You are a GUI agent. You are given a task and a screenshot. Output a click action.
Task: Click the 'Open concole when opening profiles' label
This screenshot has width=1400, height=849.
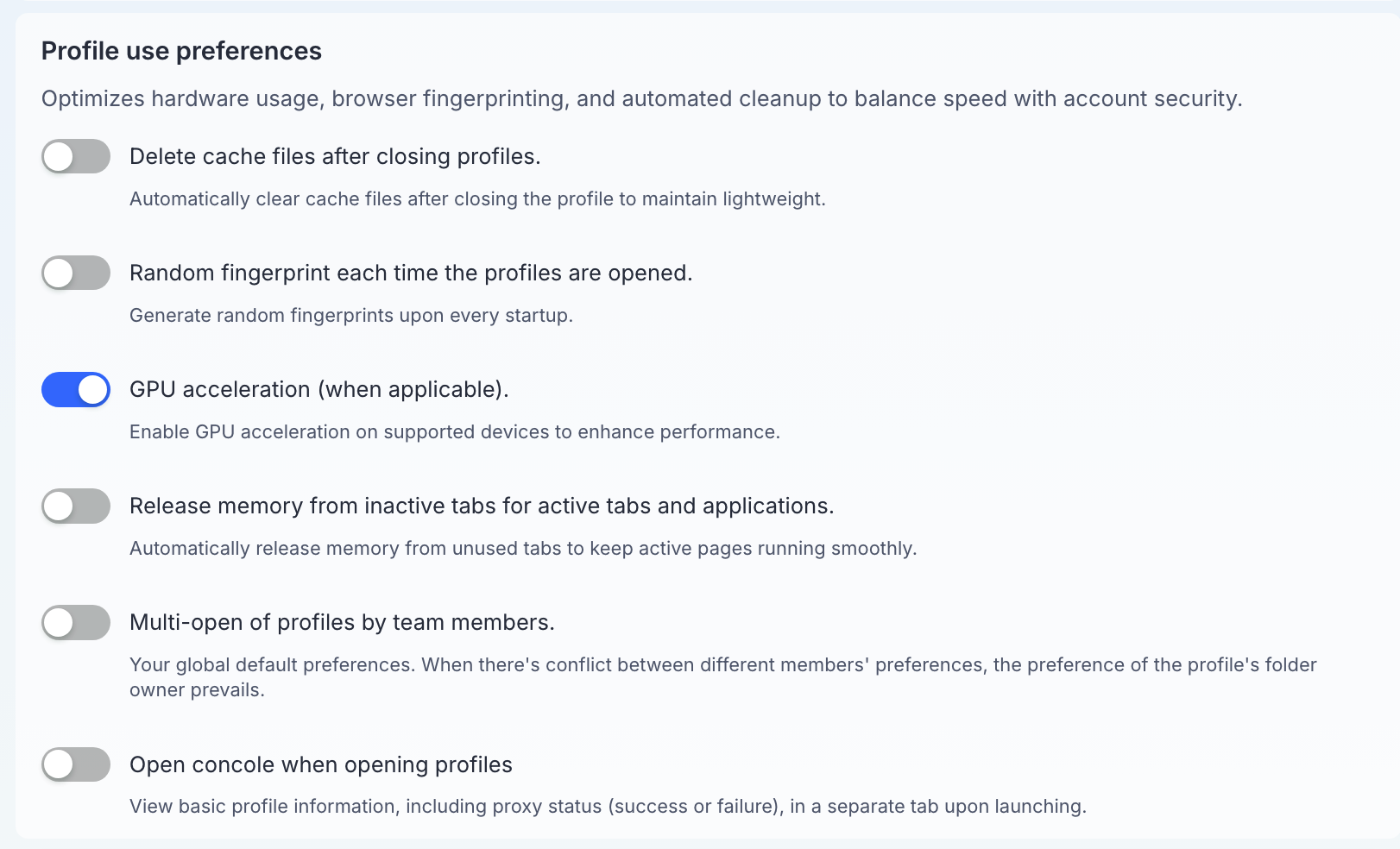pos(321,765)
